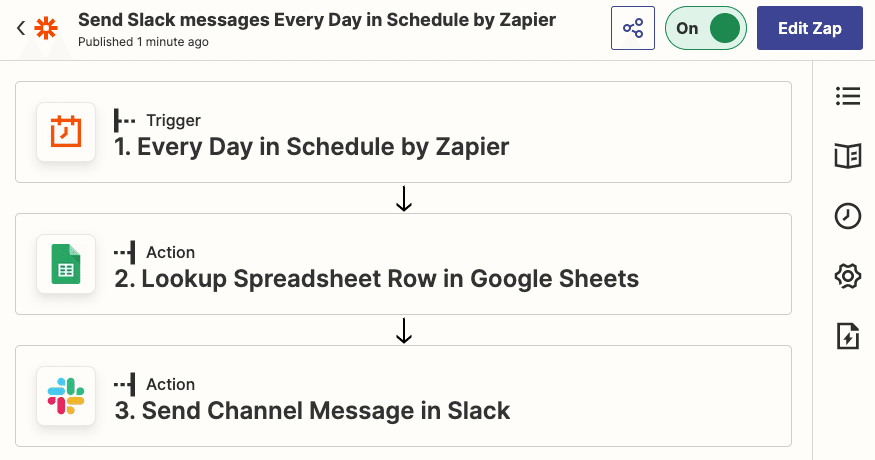The width and height of the screenshot is (875, 460).
Task: Click arrow between Google Sheets and Slack steps
Action: pyautogui.click(x=403, y=330)
